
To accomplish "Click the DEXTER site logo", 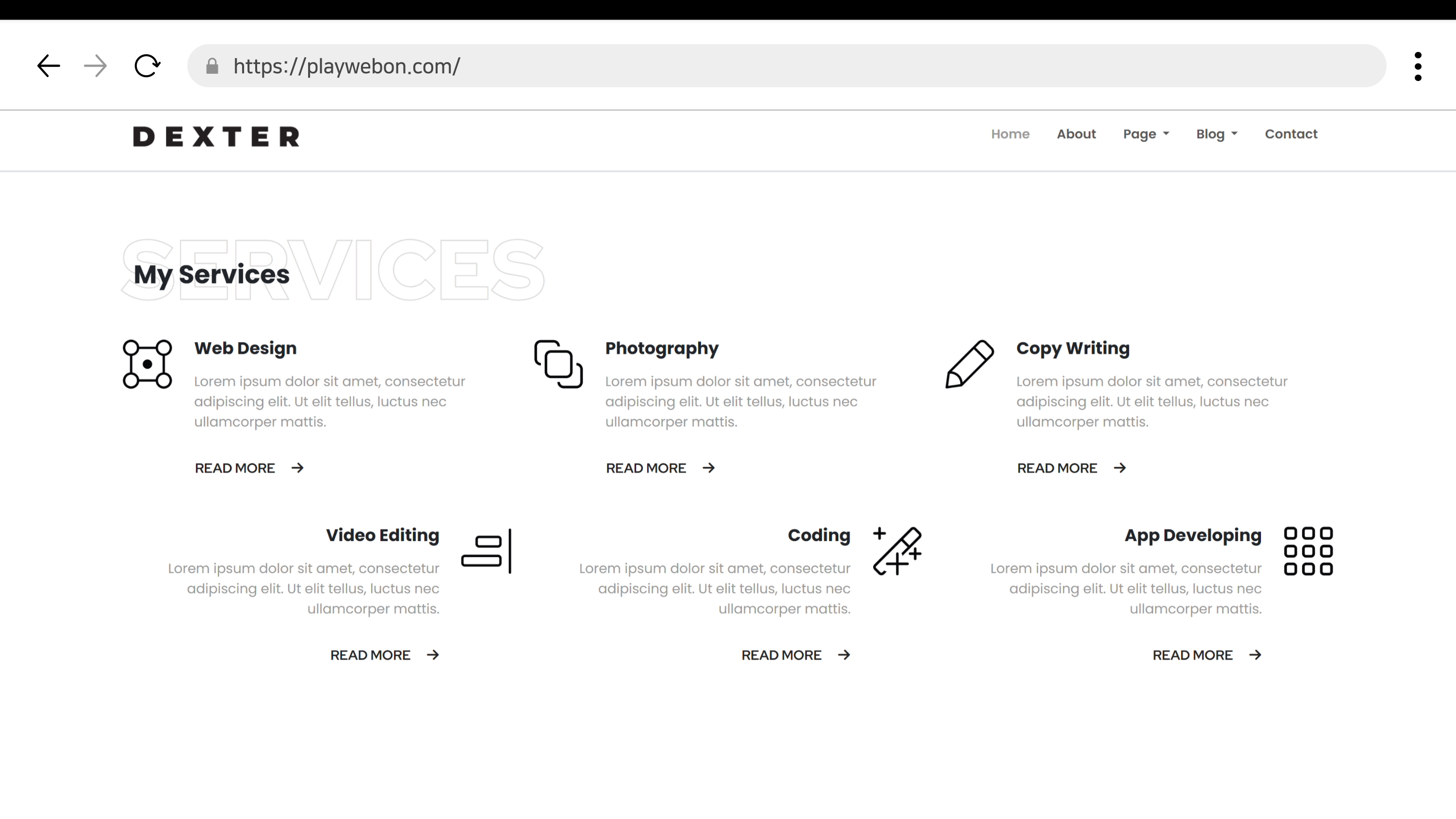I will 216,137.
